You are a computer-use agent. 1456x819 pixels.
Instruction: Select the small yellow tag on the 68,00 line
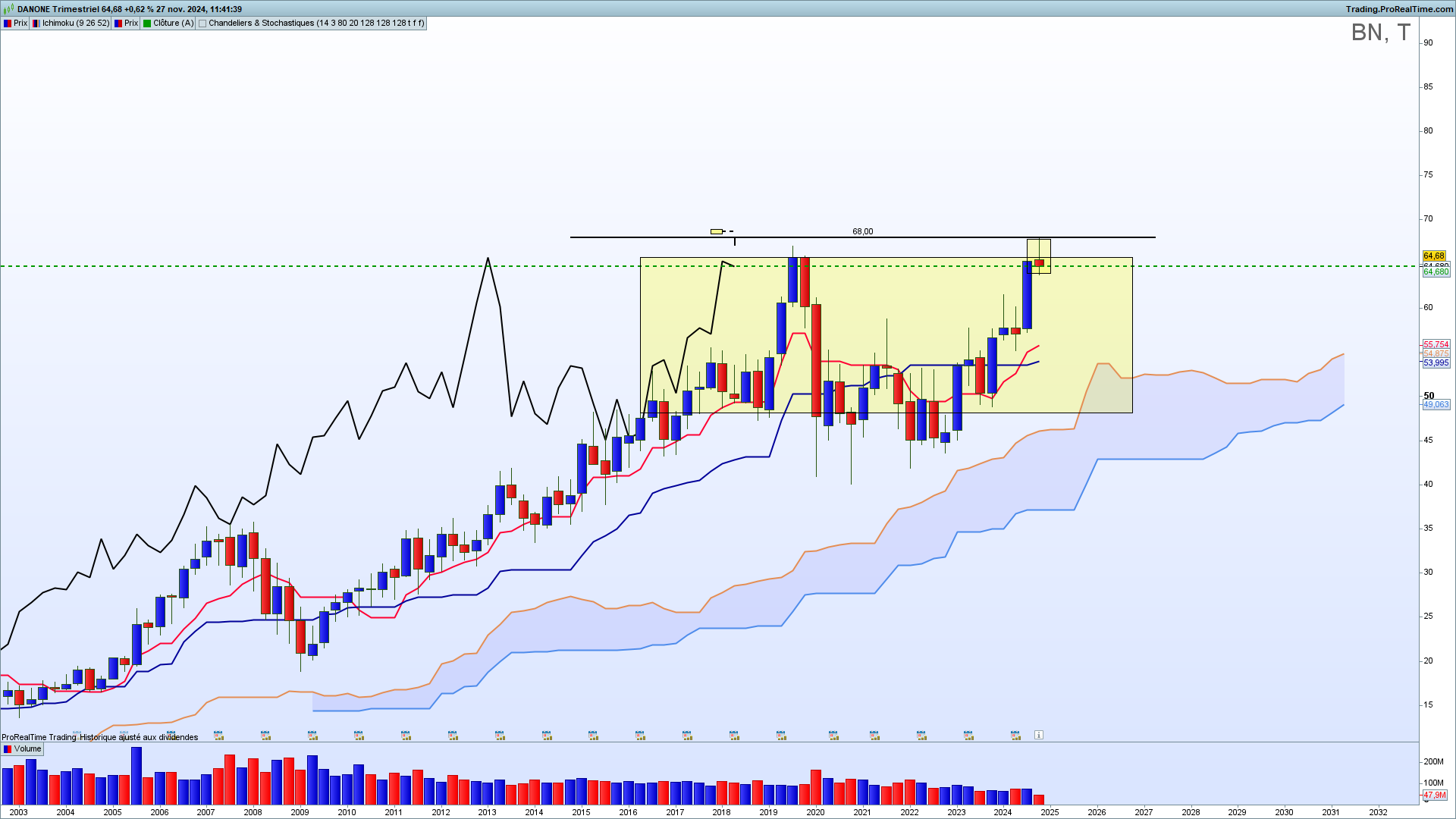717,231
